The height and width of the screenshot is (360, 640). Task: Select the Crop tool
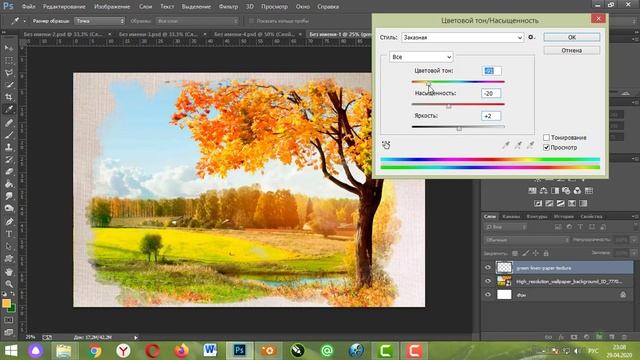(x=9, y=97)
